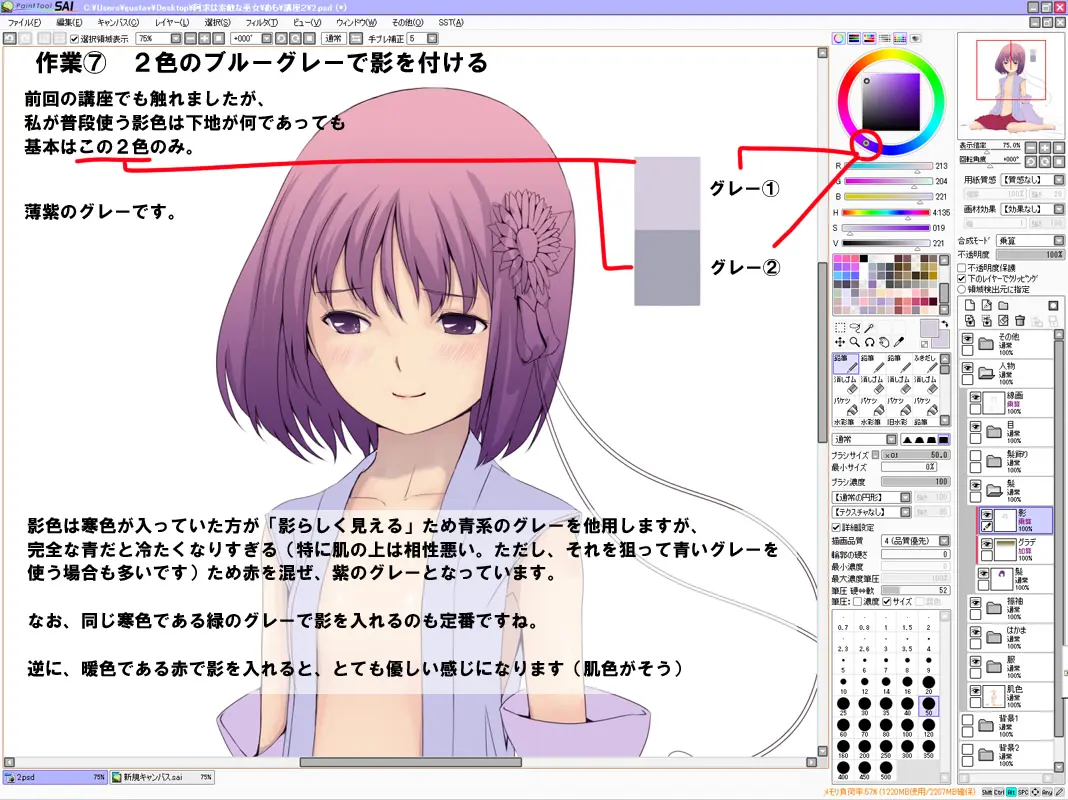Select the magic wand tool

[869, 327]
